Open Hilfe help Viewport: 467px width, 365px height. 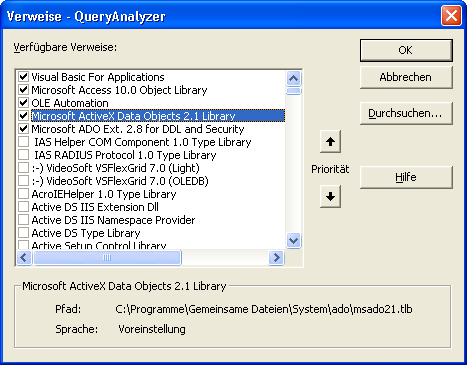click(406, 177)
